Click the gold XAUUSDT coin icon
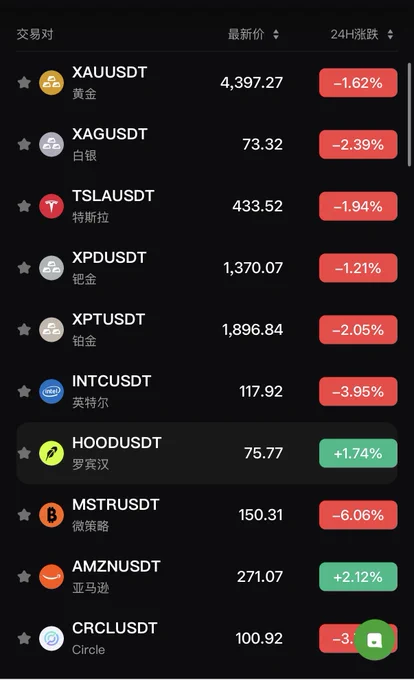 pos(52,82)
